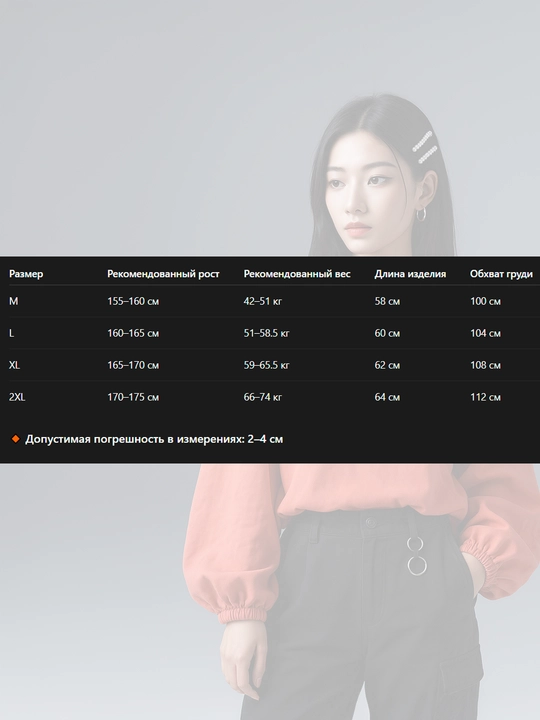This screenshot has height=720, width=540.
Task: Click the Рекомендованный рост column header
Action: click(x=163, y=274)
